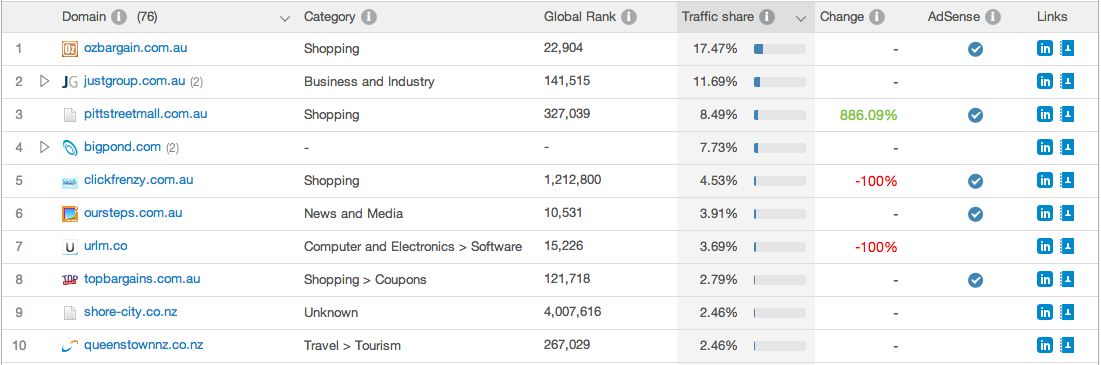Click info icon beside Change header
Viewport: 1101px width, 365px height.
876,17
